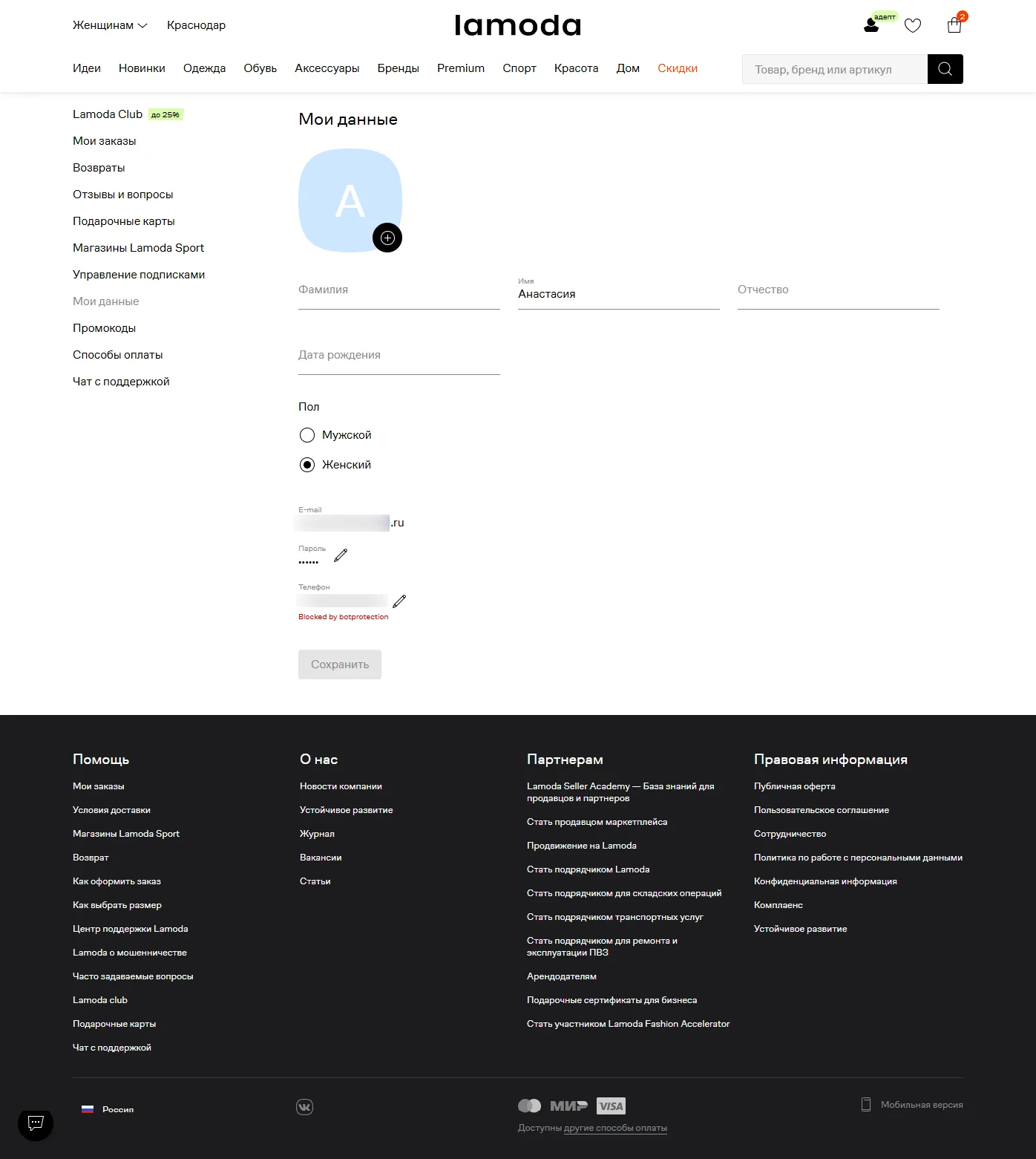Focus the Дата рождения field
The width and height of the screenshot is (1036, 1159).
pyautogui.click(x=399, y=356)
